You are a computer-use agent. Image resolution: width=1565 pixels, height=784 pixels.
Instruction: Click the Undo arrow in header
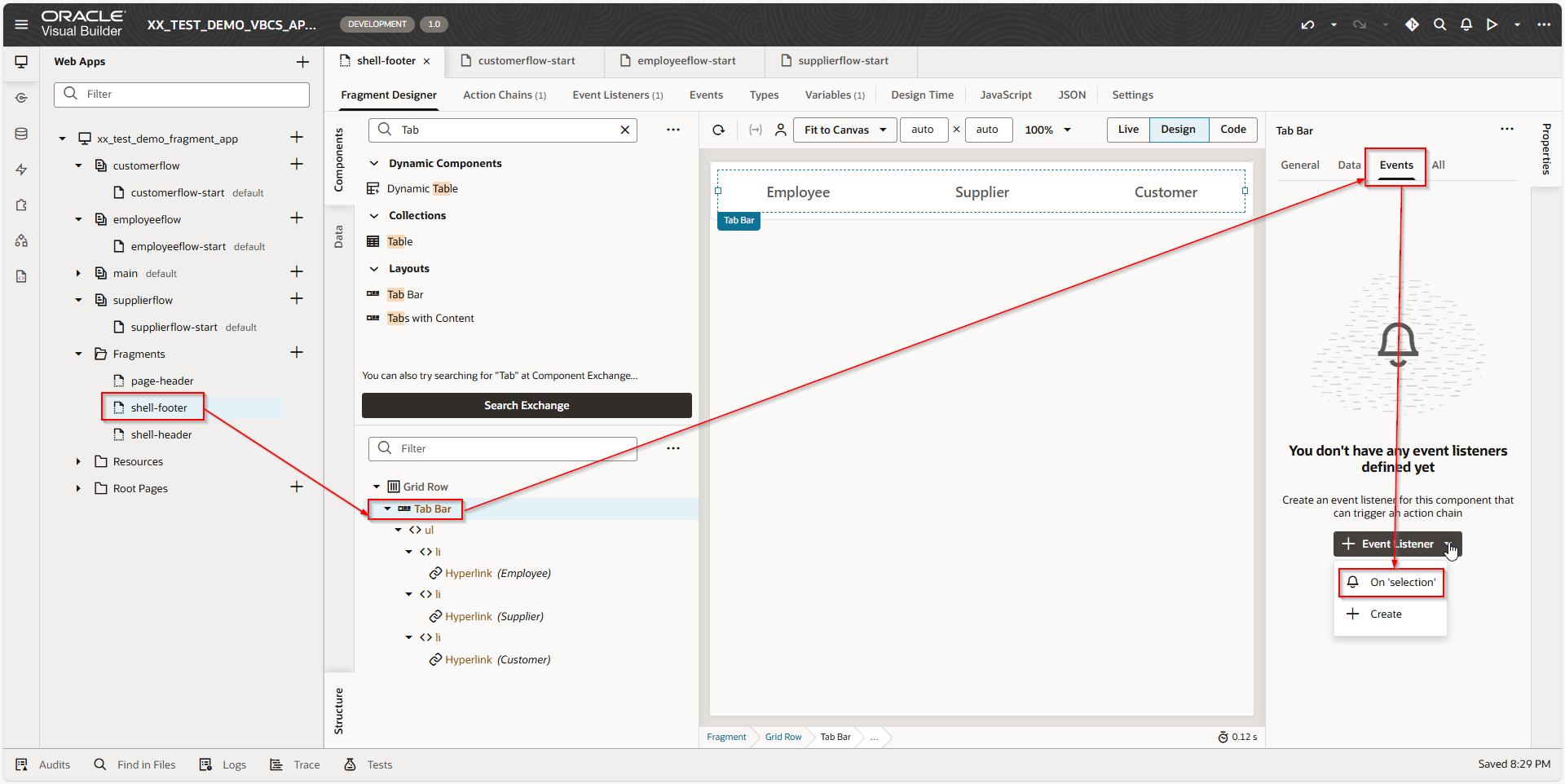[x=1307, y=24]
